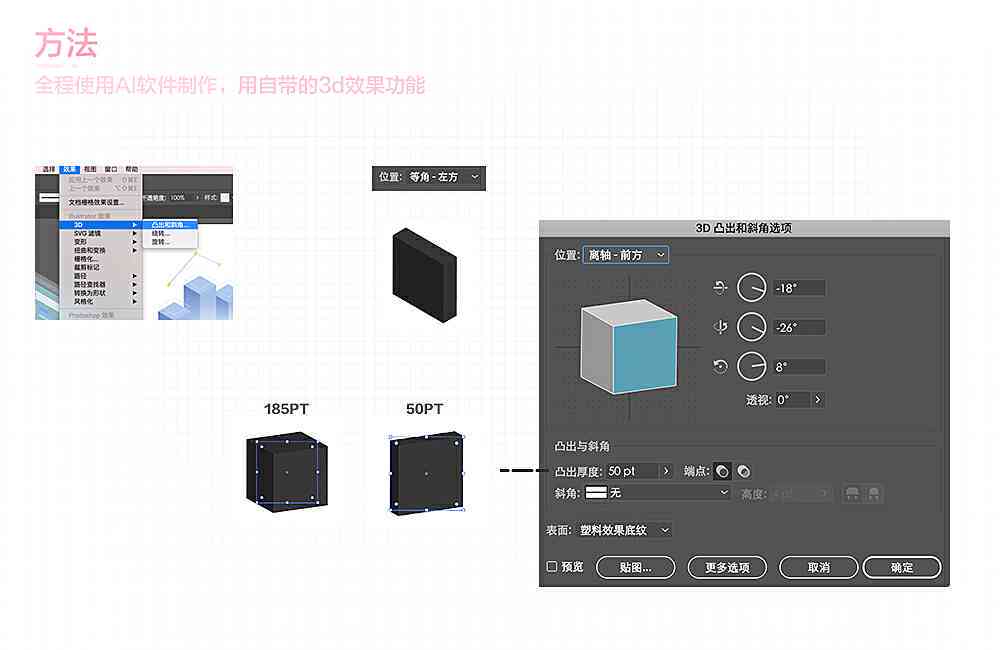Open the 帮助 menu in the menu bar
Viewport: 1000px width, 650px height.
click(x=131, y=169)
